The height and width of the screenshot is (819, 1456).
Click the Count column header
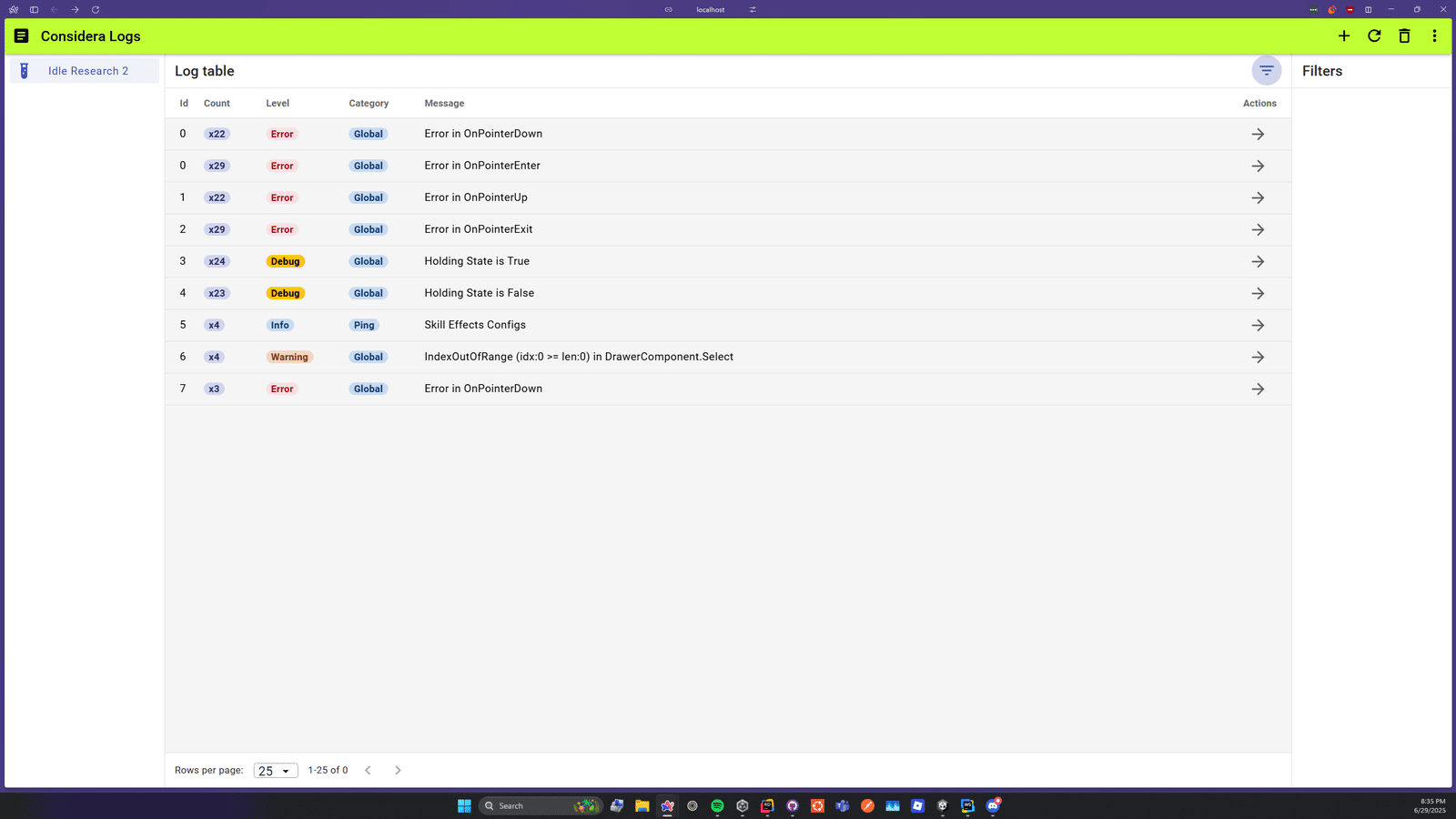217,104
